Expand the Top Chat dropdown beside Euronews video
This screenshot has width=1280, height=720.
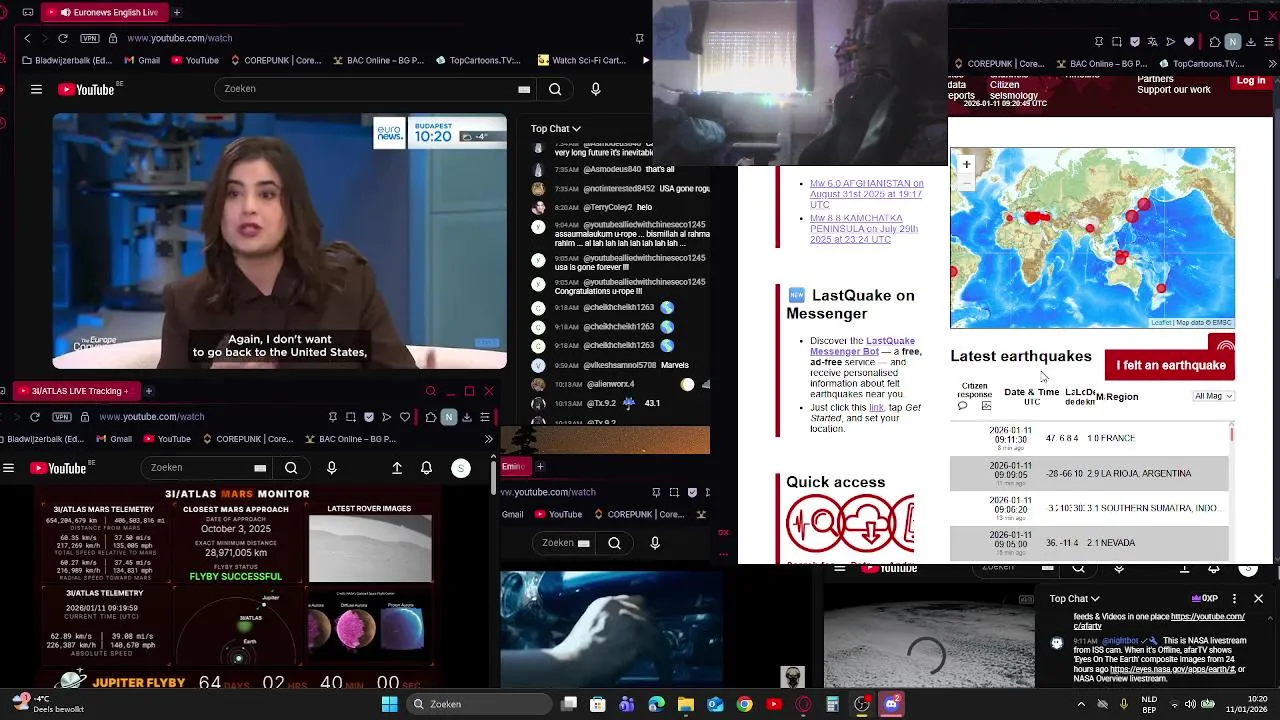[x=555, y=128]
